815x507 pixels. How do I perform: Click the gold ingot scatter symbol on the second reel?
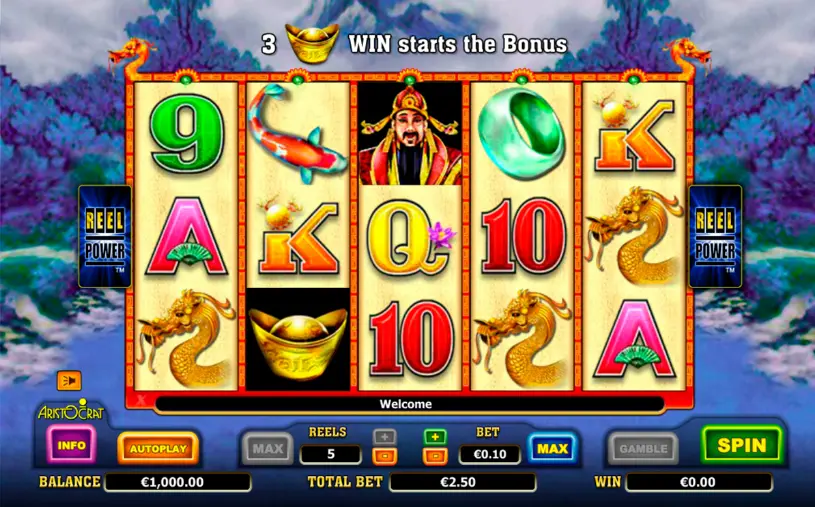pyautogui.click(x=298, y=339)
